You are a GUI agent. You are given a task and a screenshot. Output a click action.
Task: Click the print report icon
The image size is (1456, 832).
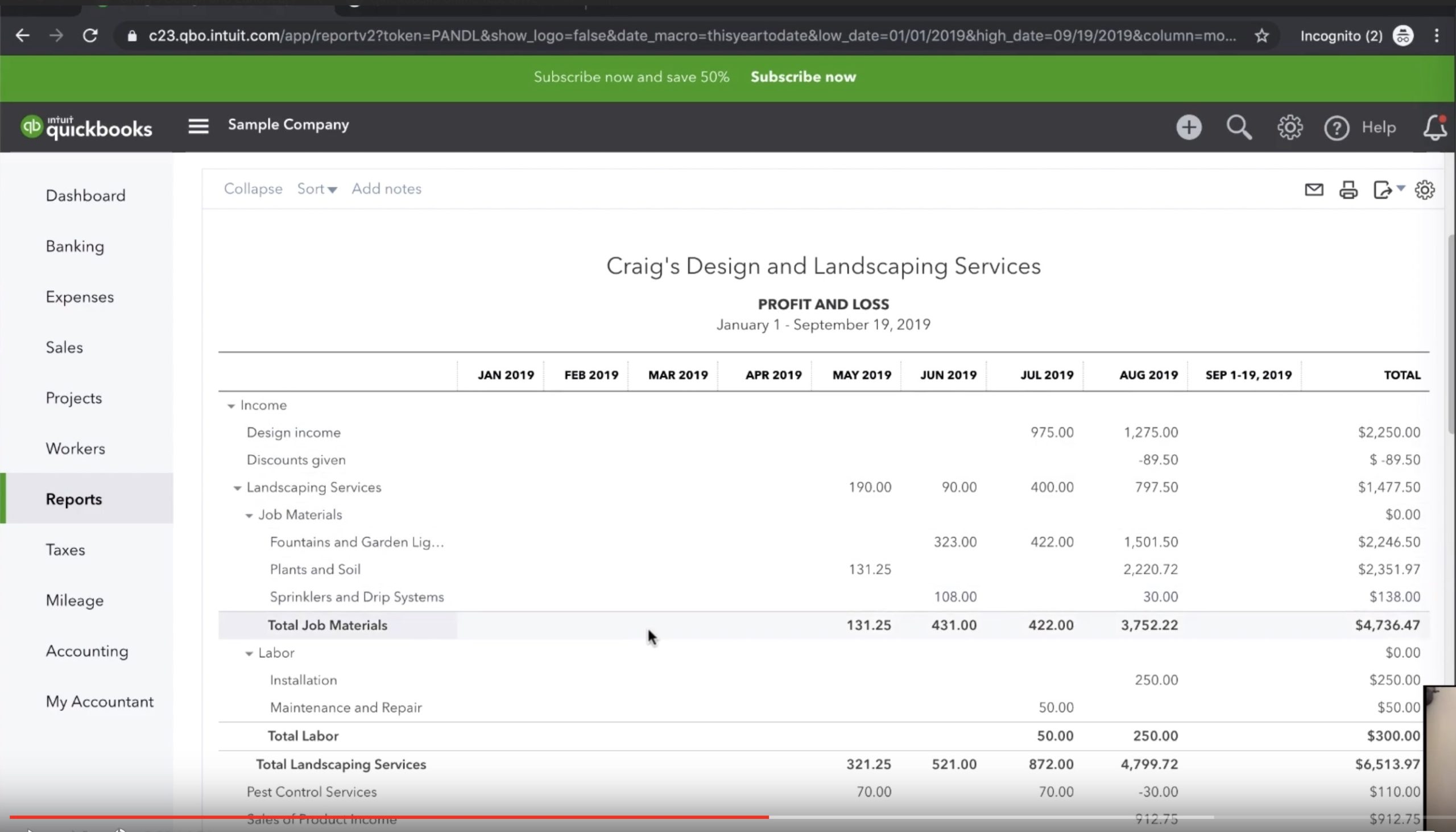point(1348,189)
